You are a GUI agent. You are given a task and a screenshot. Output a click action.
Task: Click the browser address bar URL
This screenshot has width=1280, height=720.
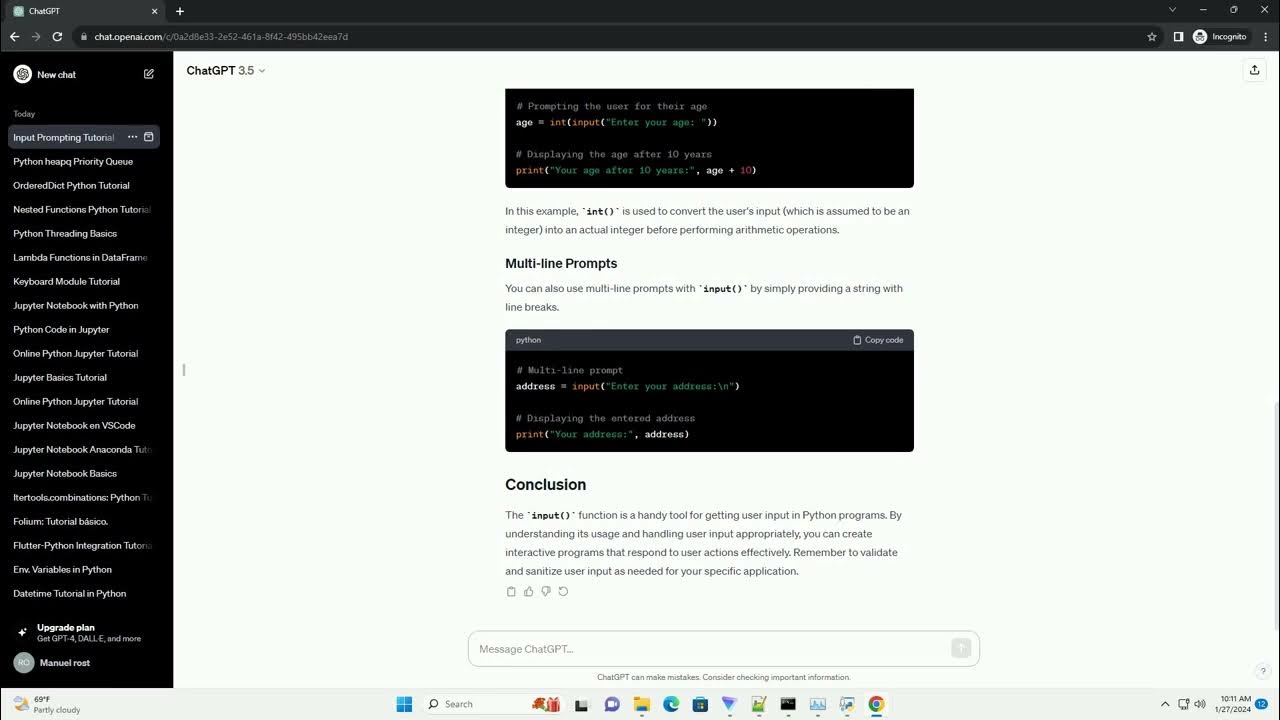coord(221,36)
